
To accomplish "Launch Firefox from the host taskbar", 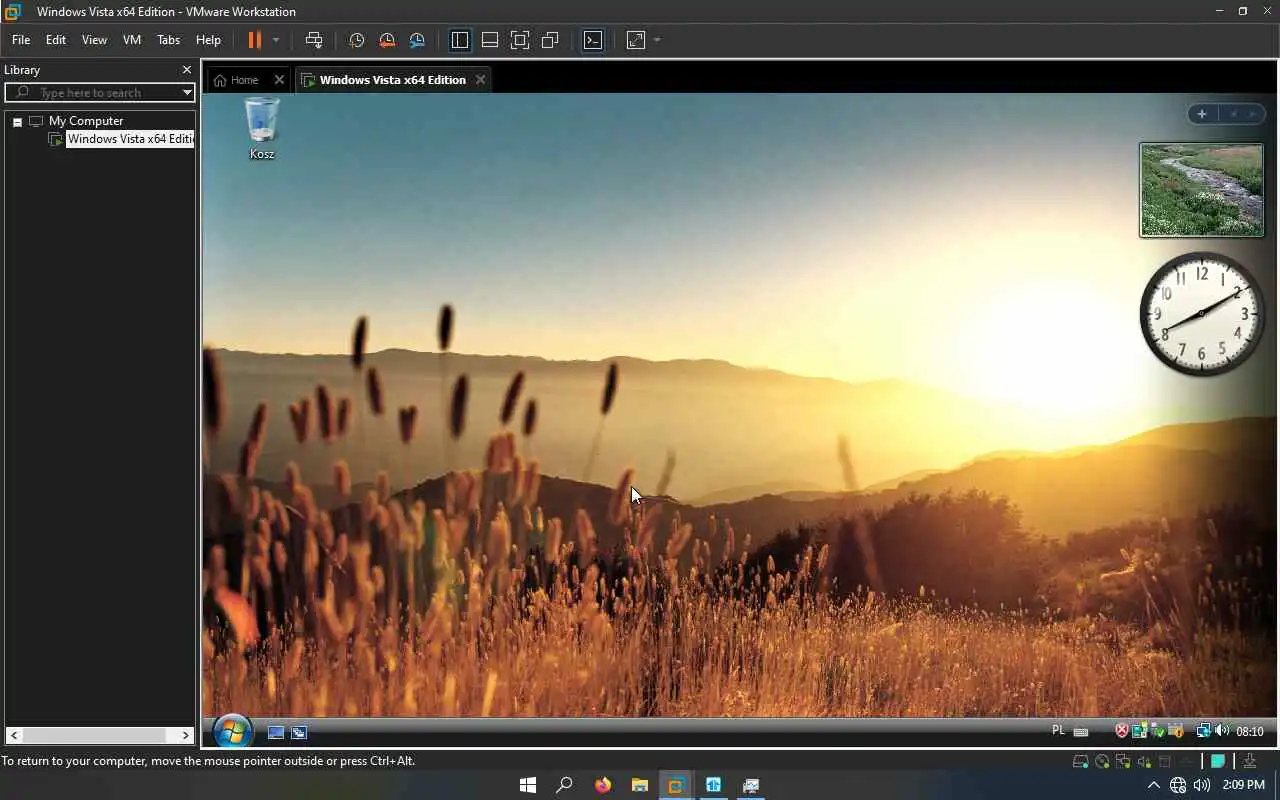I will click(602, 785).
